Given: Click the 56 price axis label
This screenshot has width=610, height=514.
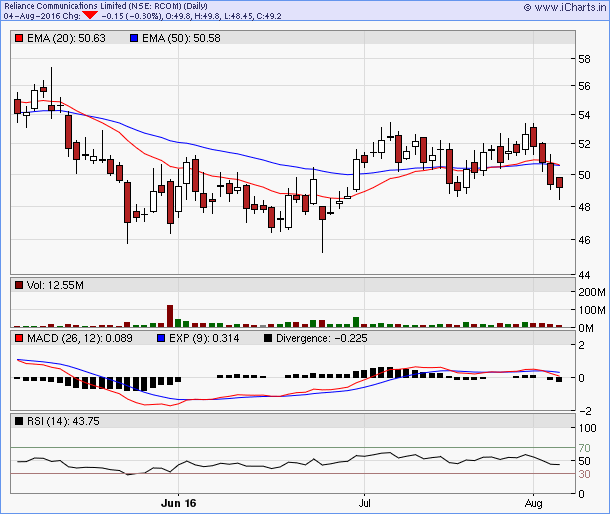Looking at the screenshot, I should click(x=584, y=86).
